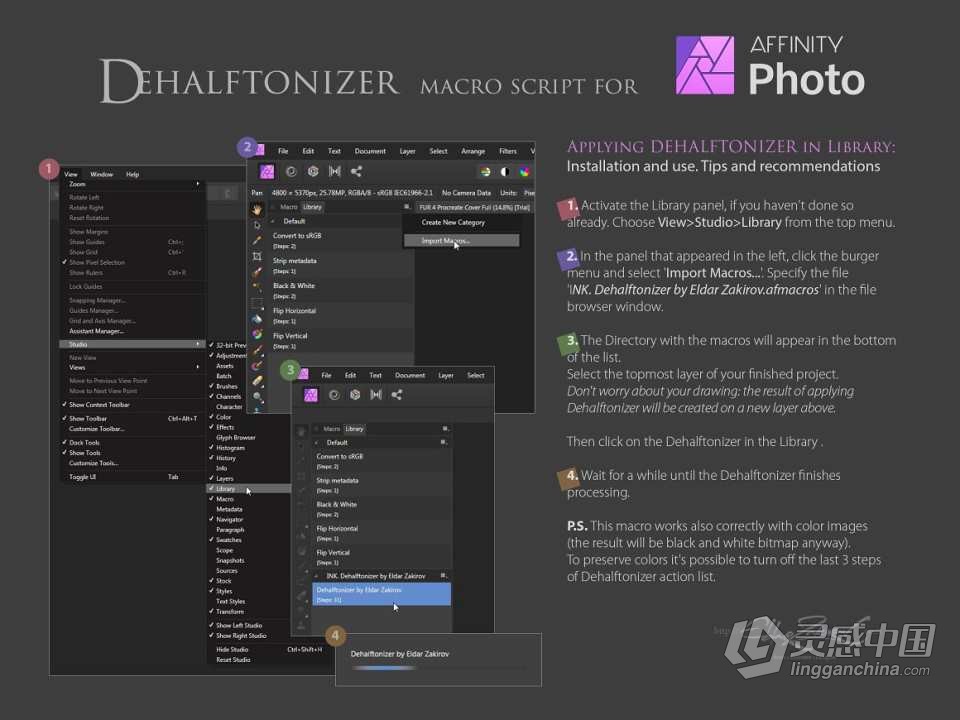Switch to Liquify Persona in lower window
Image resolution: width=960 pixels, height=720 pixels.
[334, 395]
